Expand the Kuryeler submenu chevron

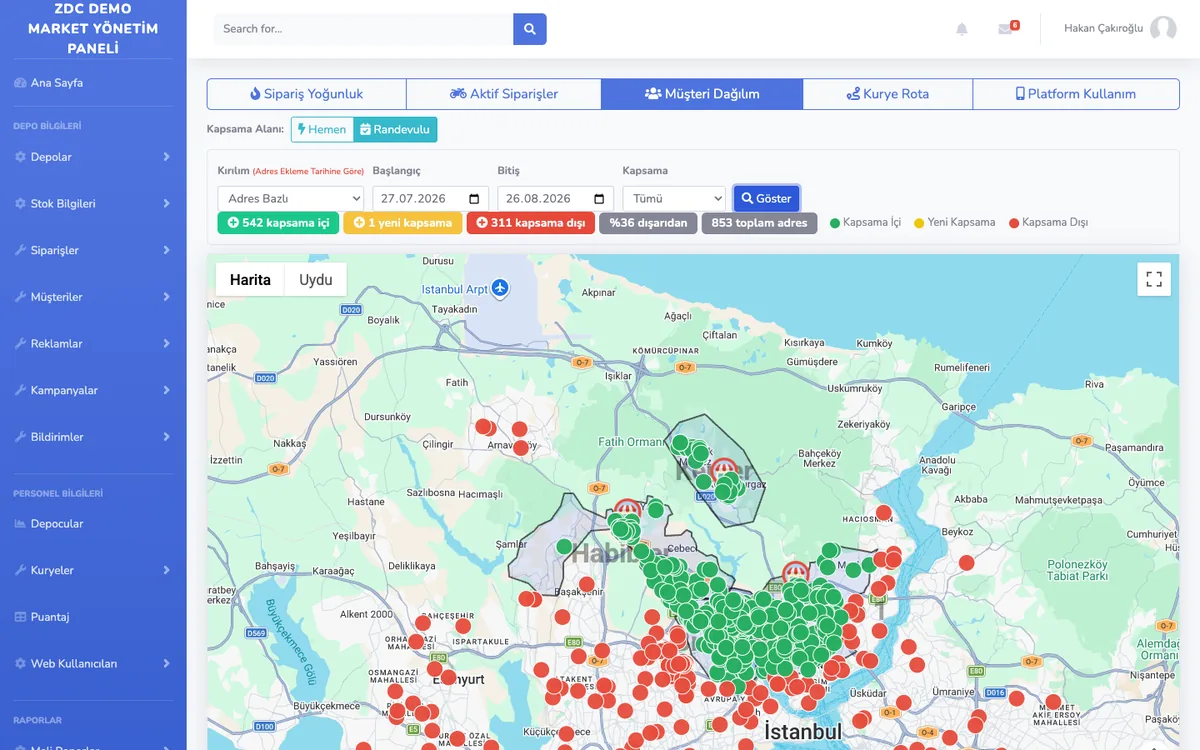(x=166, y=570)
